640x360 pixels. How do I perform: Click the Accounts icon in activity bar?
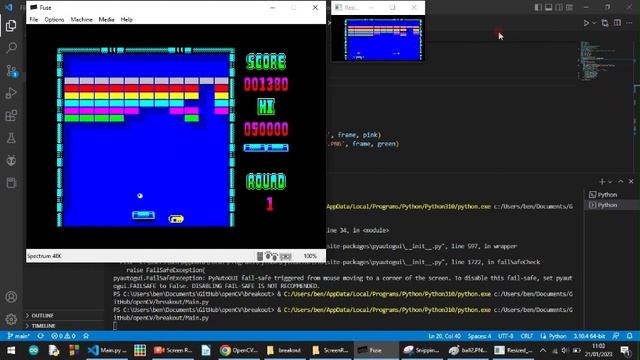click(x=11, y=297)
